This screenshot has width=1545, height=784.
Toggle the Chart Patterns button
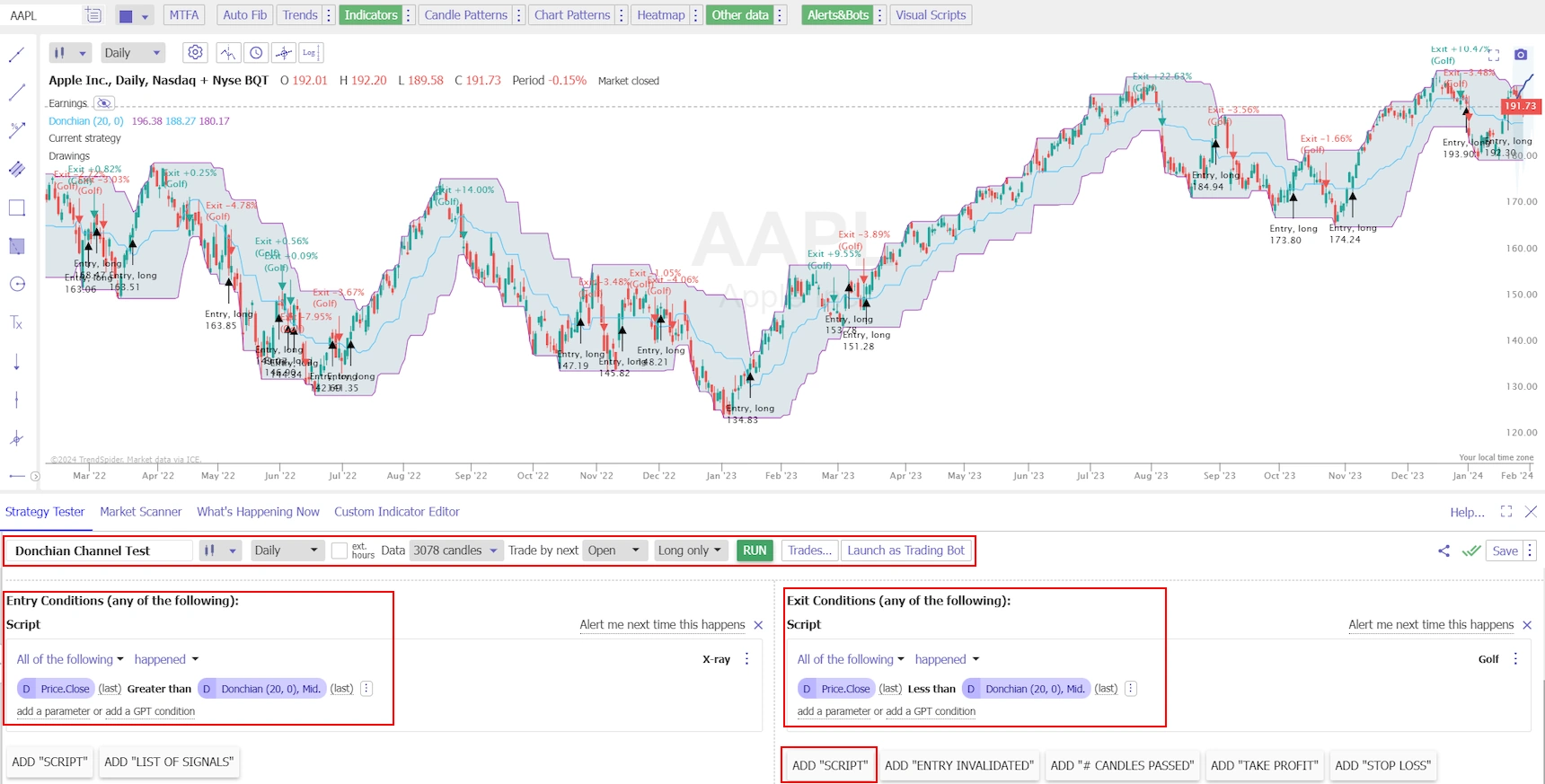572,15
